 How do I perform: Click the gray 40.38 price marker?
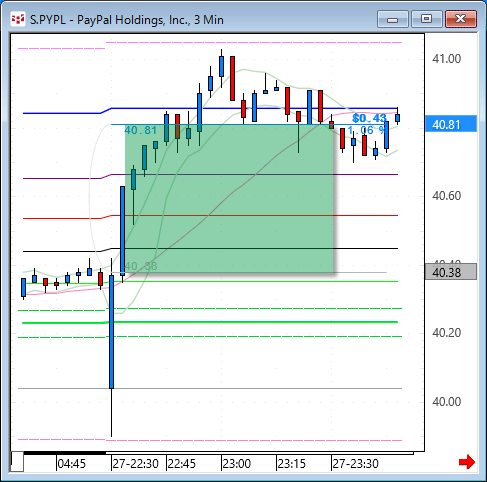pos(451,272)
